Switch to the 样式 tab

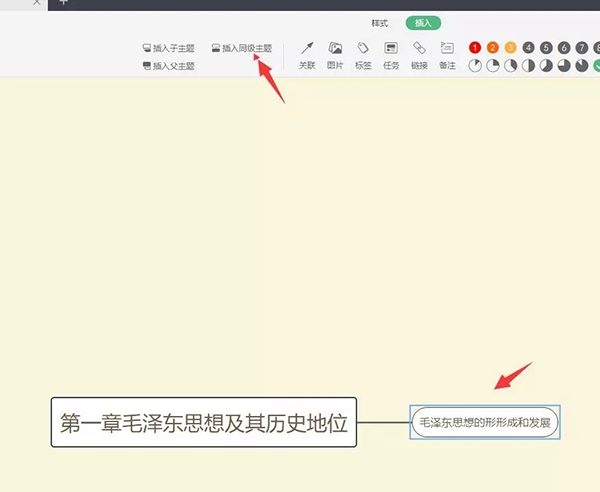tap(379, 23)
